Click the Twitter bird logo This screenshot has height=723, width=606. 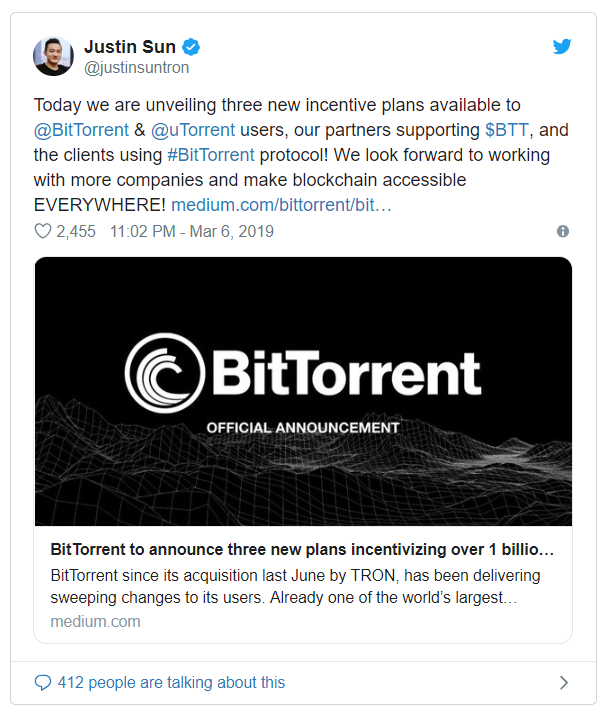(x=562, y=46)
